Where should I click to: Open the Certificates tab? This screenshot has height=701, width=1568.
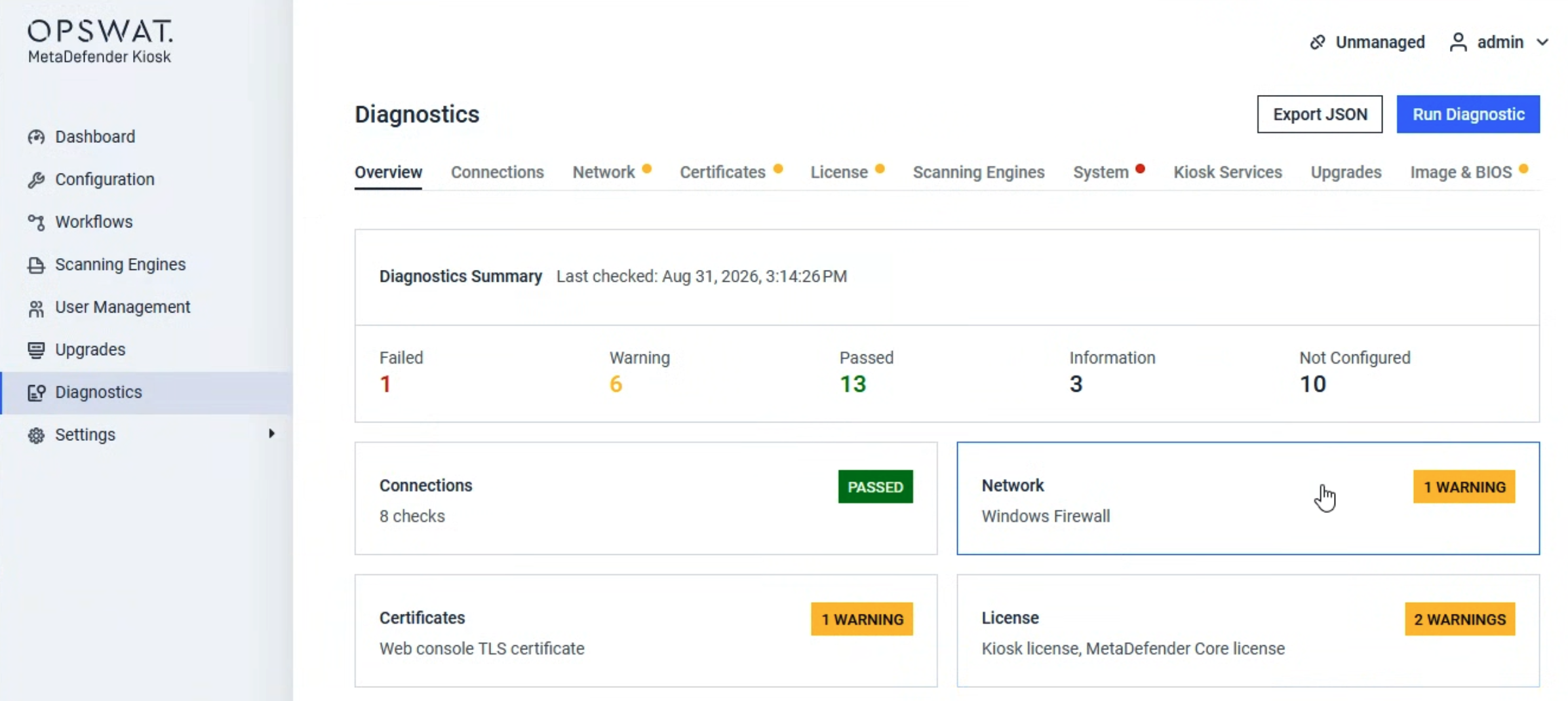point(722,172)
